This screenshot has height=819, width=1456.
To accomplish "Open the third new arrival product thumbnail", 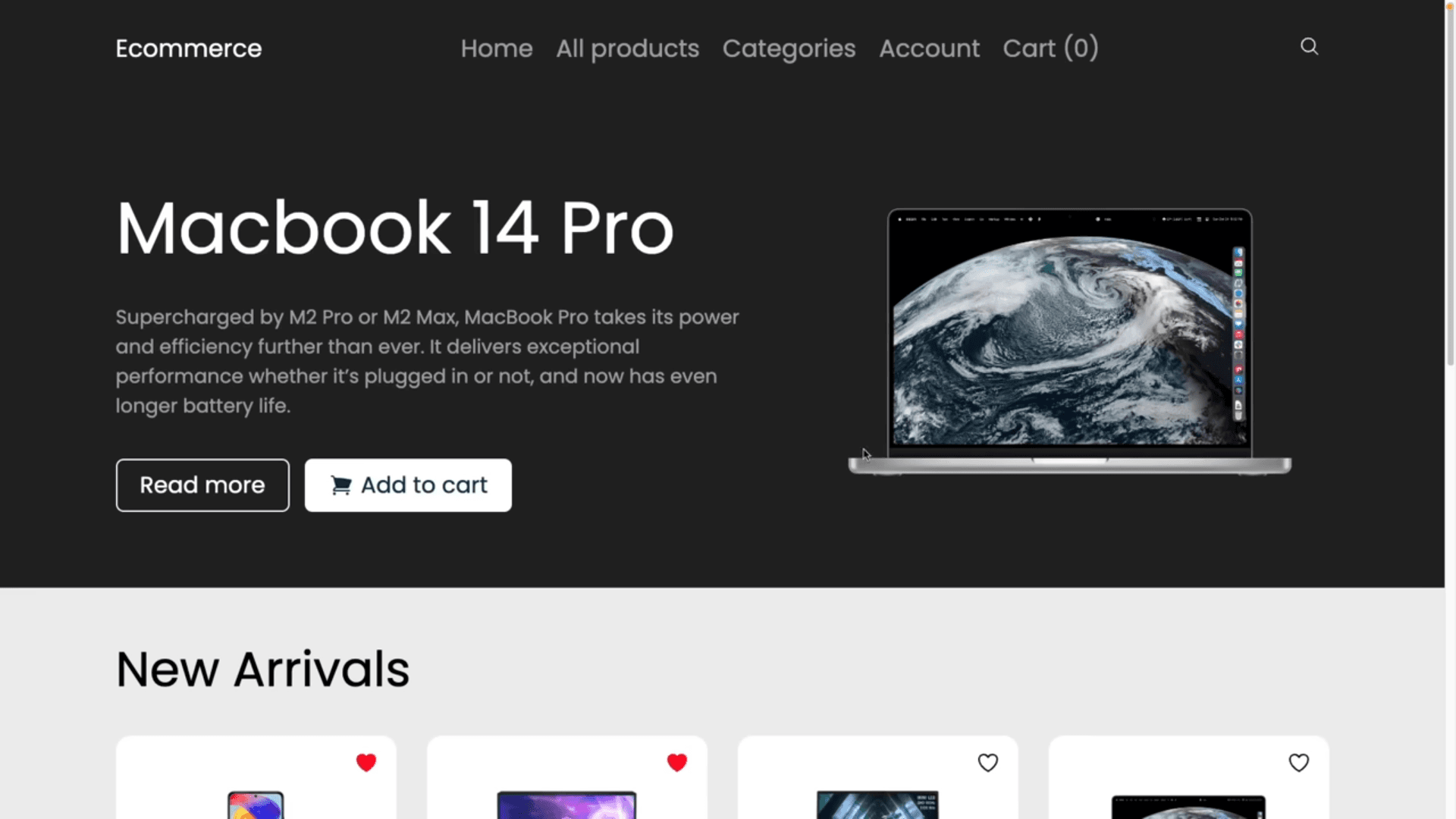I will pos(877,805).
